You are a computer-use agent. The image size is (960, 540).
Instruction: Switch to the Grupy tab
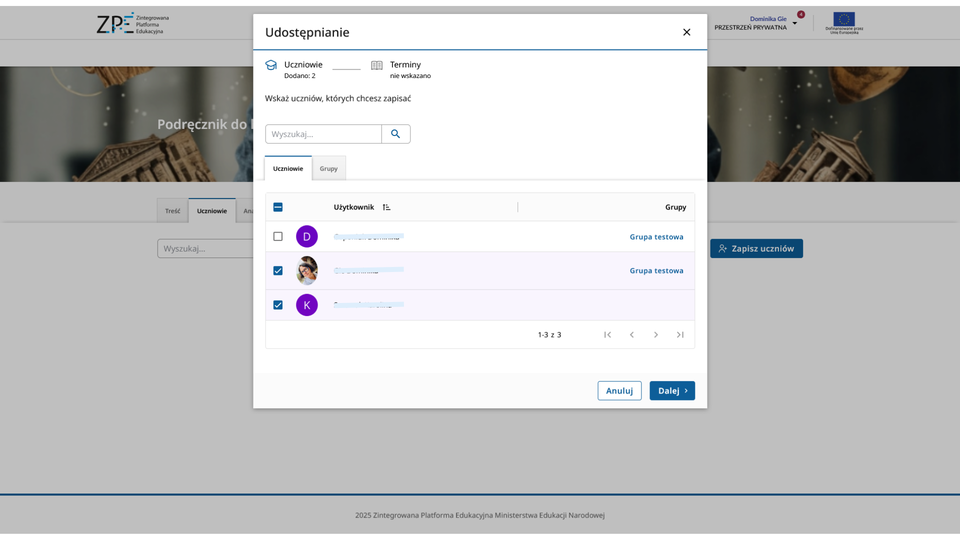329,168
